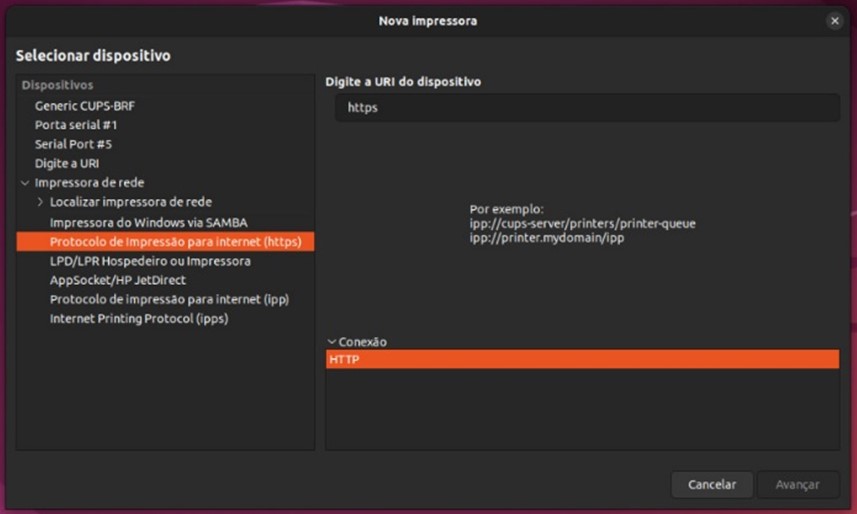The width and height of the screenshot is (857, 514).
Task: Select Generic CUPS-BRF device
Action: [x=83, y=105]
